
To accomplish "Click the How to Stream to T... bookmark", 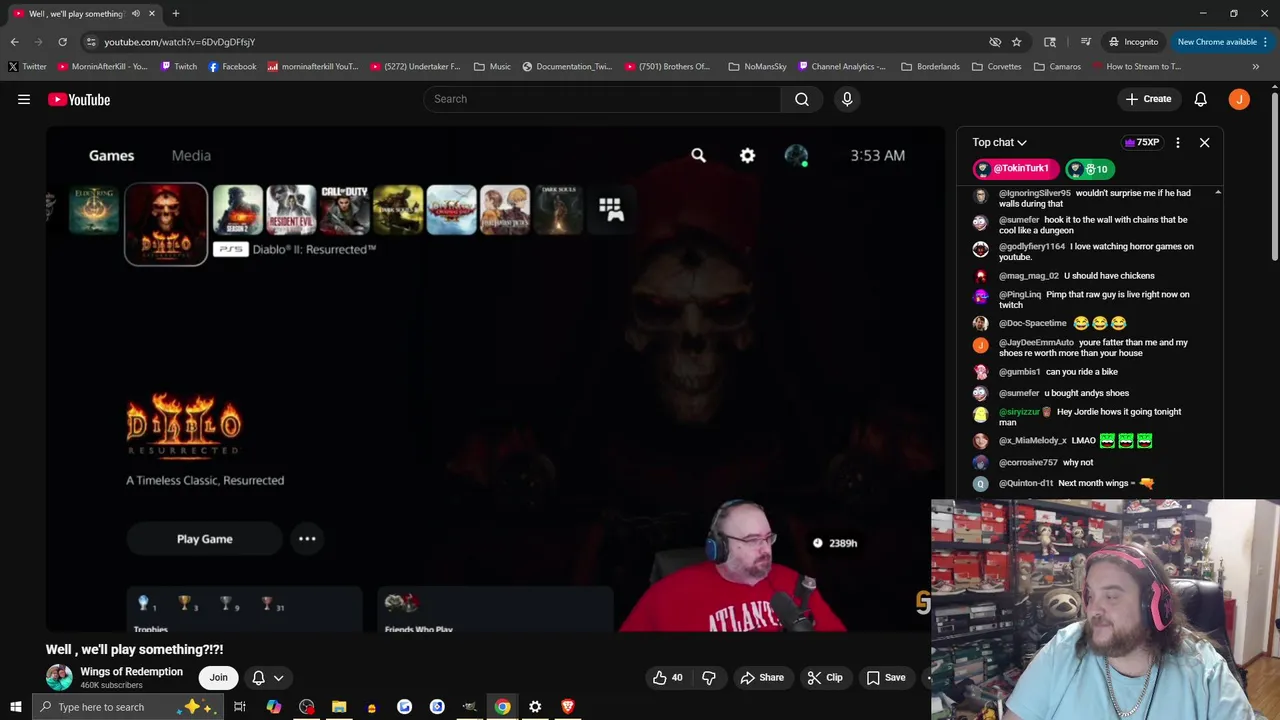I will tap(1136, 66).
